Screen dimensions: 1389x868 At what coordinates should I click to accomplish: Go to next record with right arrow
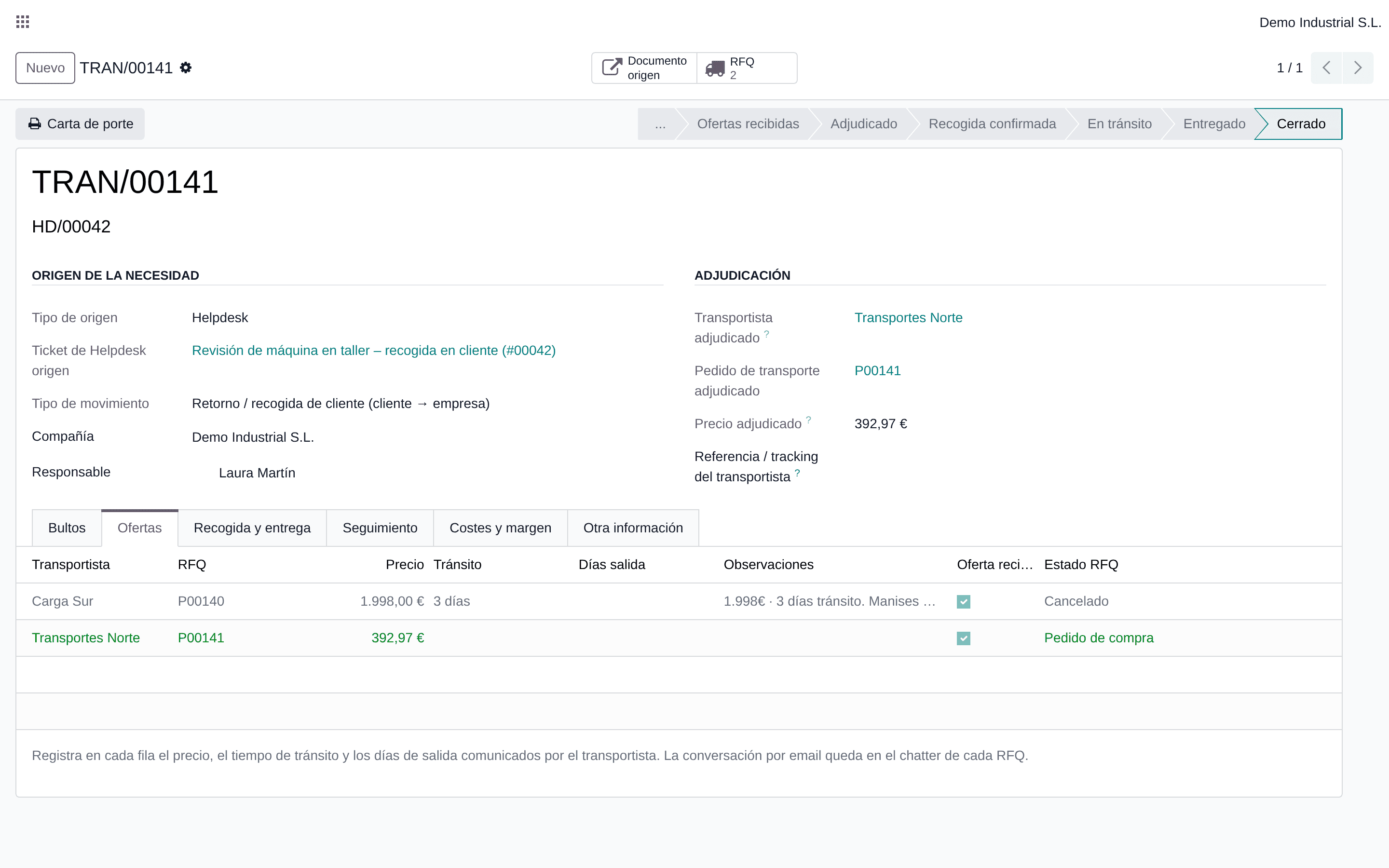pos(1358,68)
